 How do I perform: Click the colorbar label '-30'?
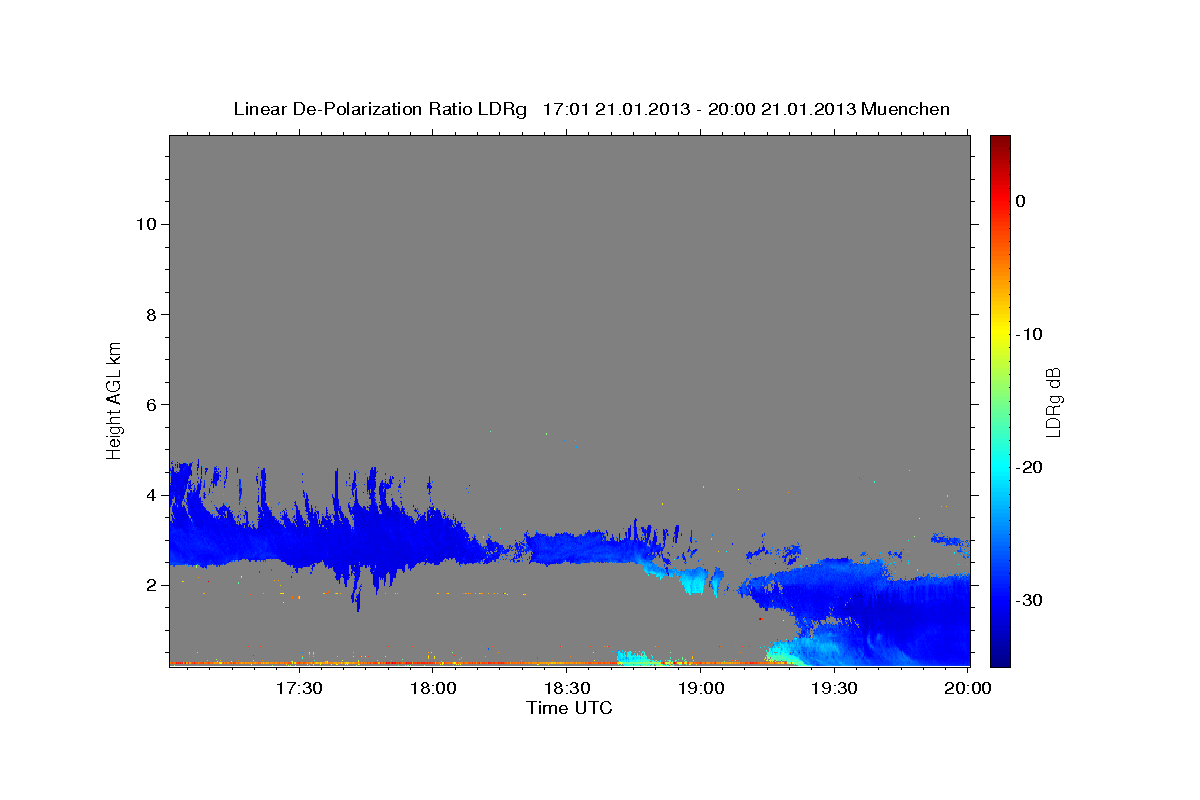pyautogui.click(x=1030, y=600)
